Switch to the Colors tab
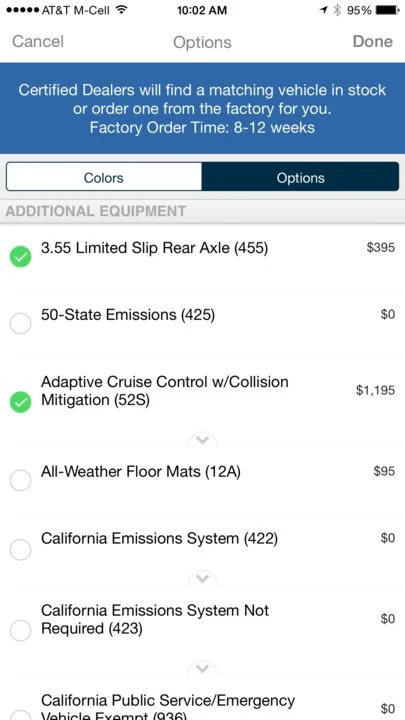Image resolution: width=405 pixels, height=720 pixels. tap(104, 177)
